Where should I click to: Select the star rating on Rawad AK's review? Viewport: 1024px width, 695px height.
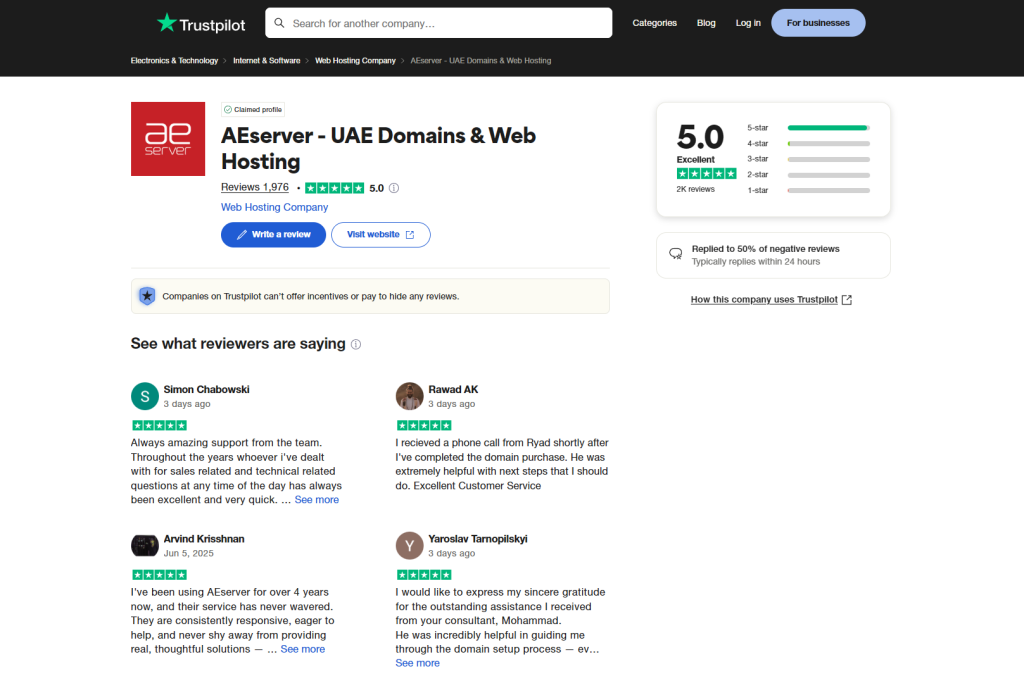click(424, 425)
